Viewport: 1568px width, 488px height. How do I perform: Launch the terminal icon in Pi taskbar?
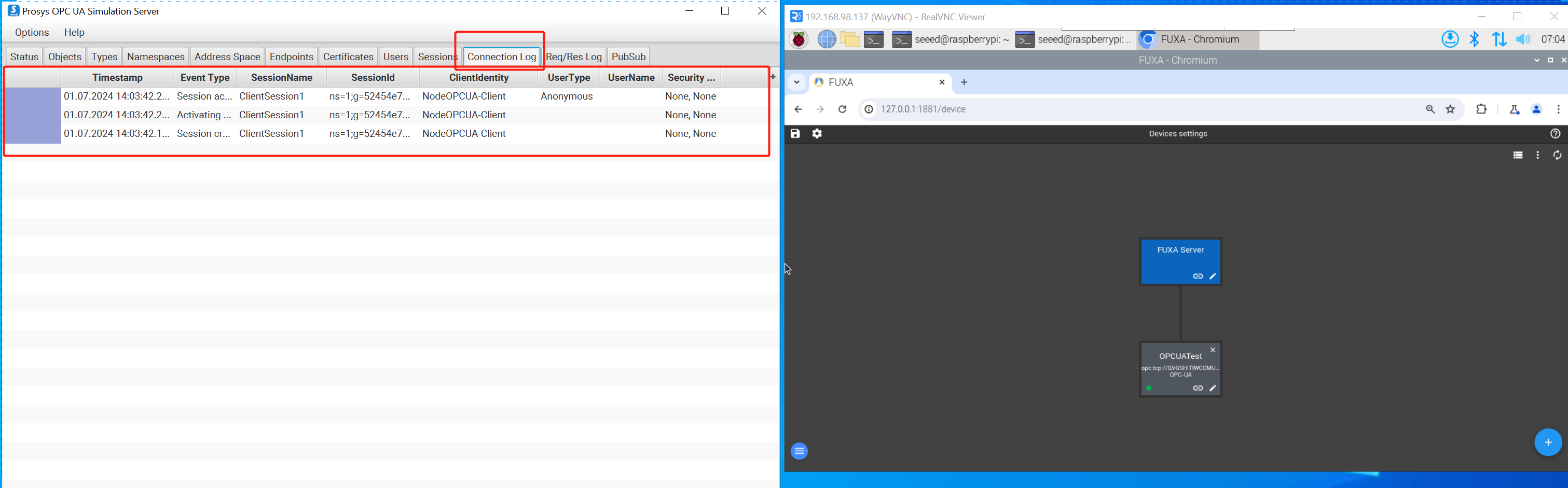coord(874,39)
